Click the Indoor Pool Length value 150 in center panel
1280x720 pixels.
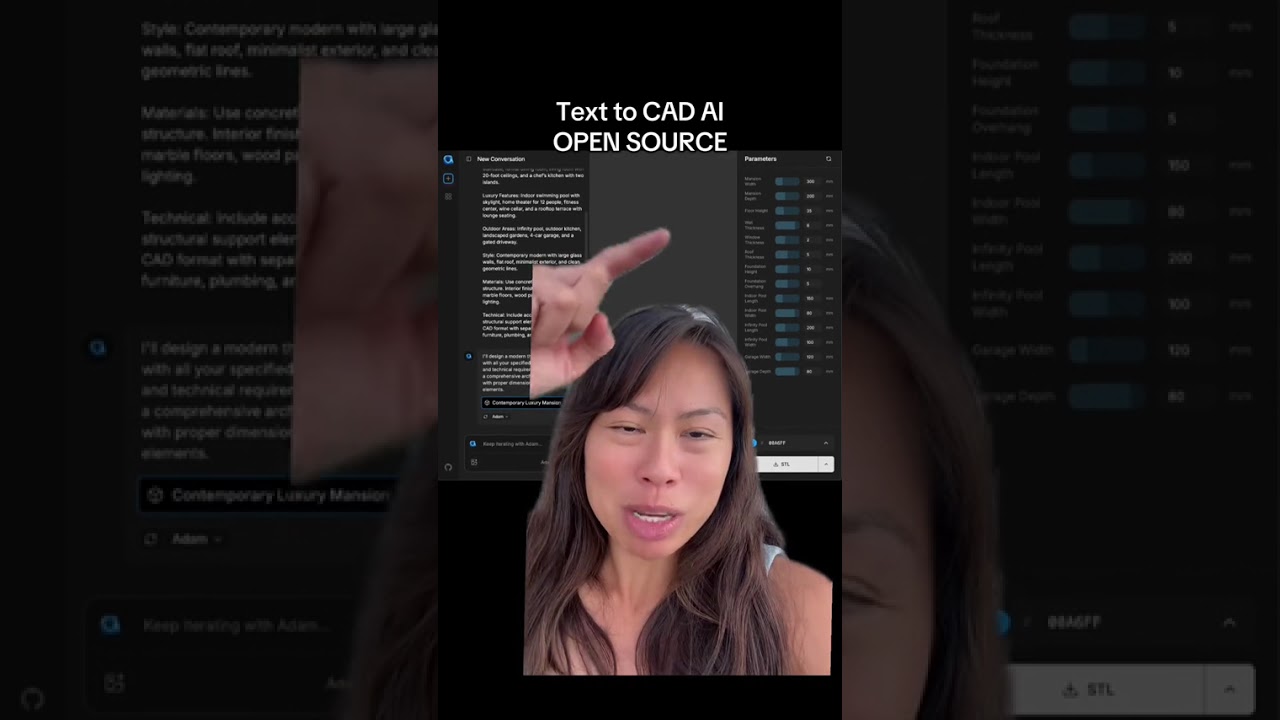pyautogui.click(x=810, y=298)
